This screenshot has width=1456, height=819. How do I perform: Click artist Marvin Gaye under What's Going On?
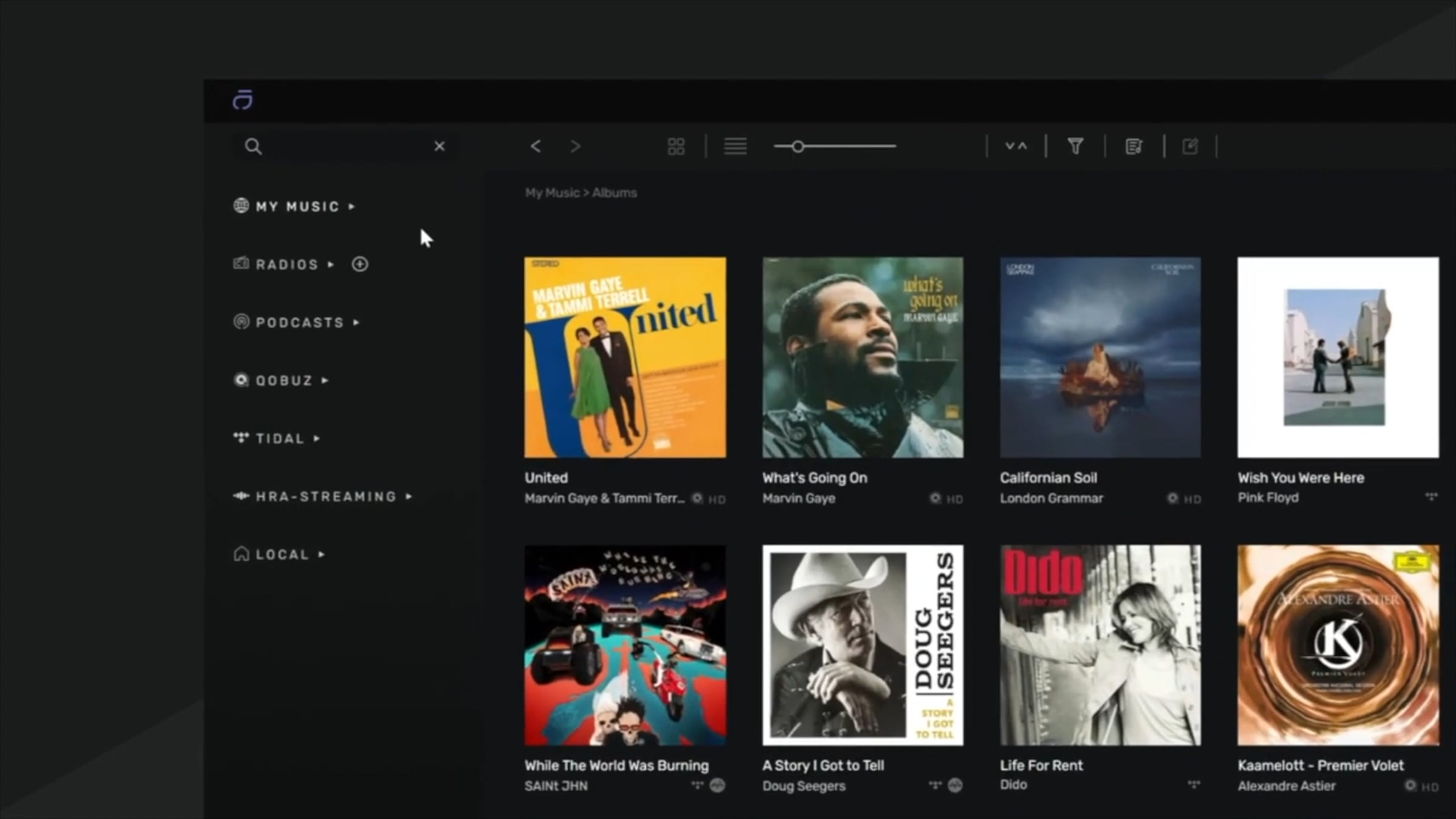click(x=798, y=499)
